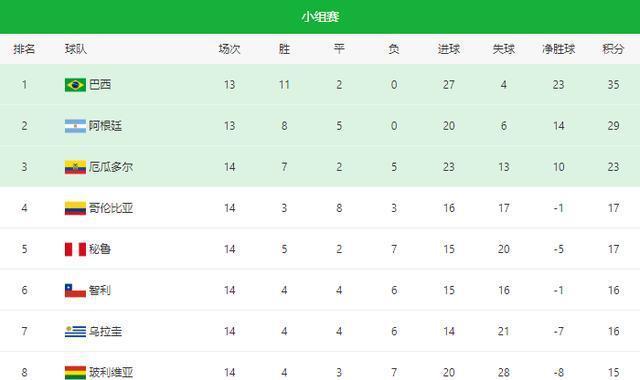
Task: Open the 哥伦比亚 team link
Action: 111,208
